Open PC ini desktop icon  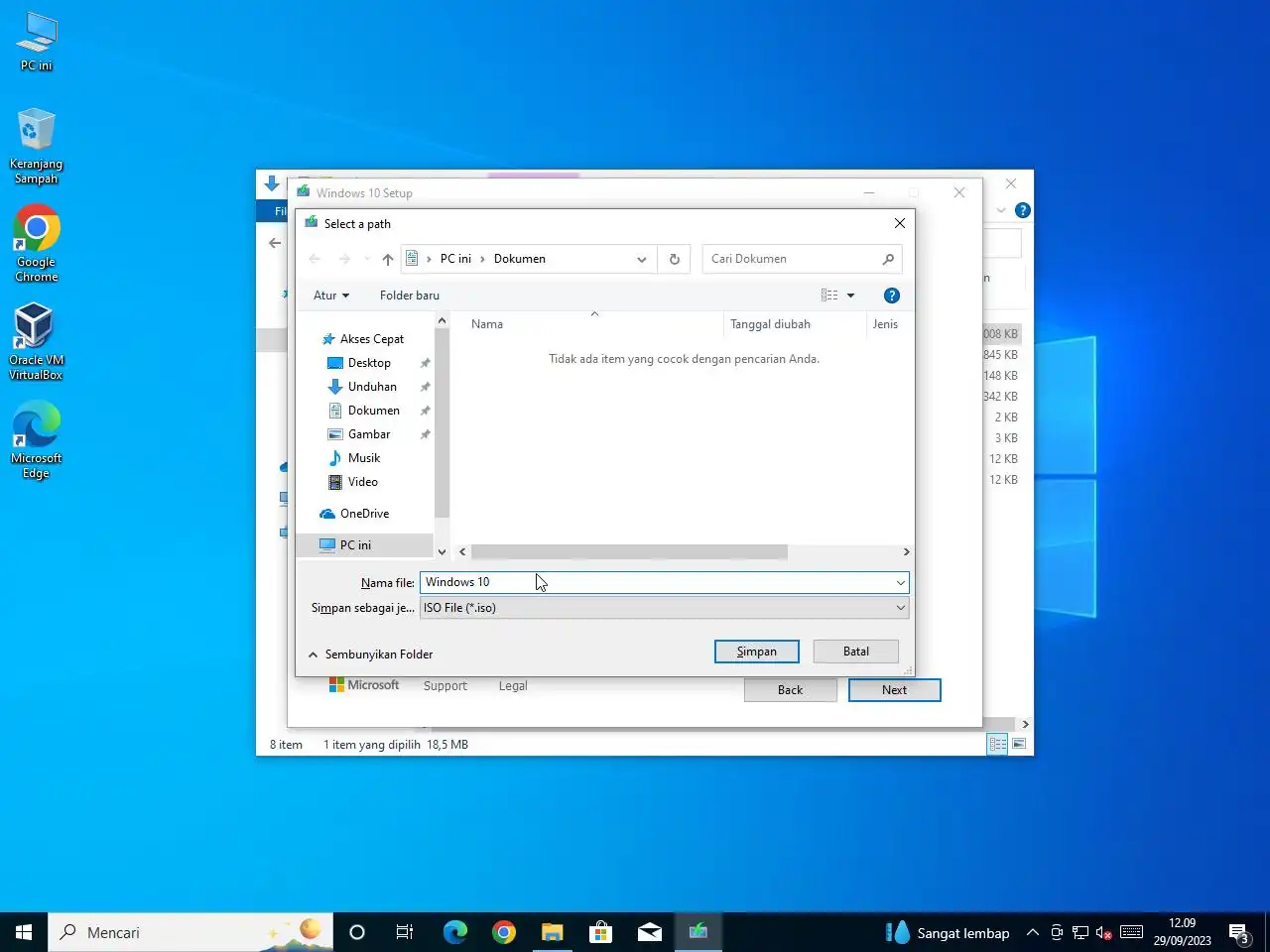point(37,42)
